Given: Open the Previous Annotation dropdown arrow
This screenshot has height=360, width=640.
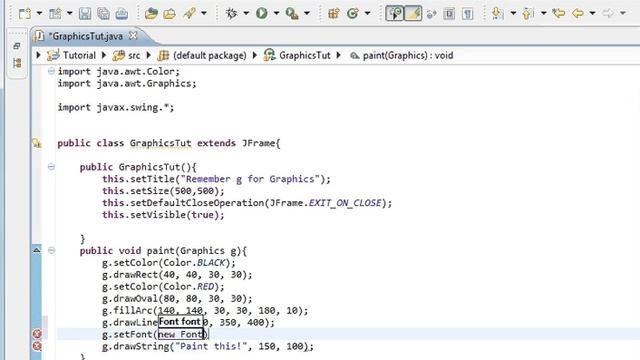Looking at the screenshot, I should tap(544, 13).
